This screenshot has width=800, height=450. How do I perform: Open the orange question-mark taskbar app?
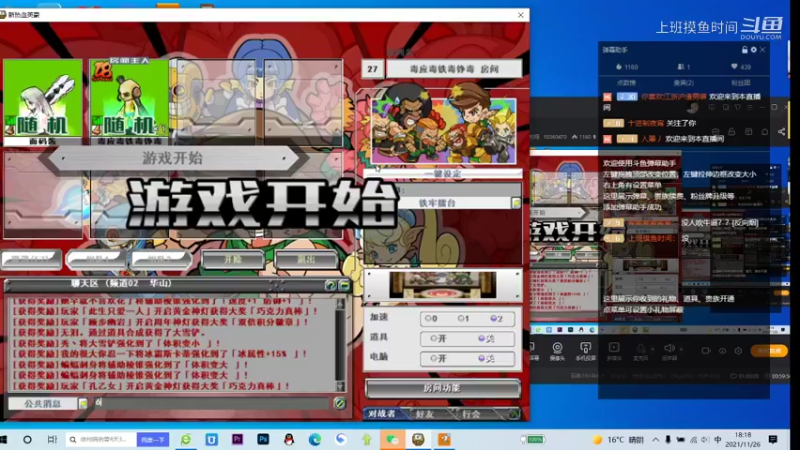point(444,439)
